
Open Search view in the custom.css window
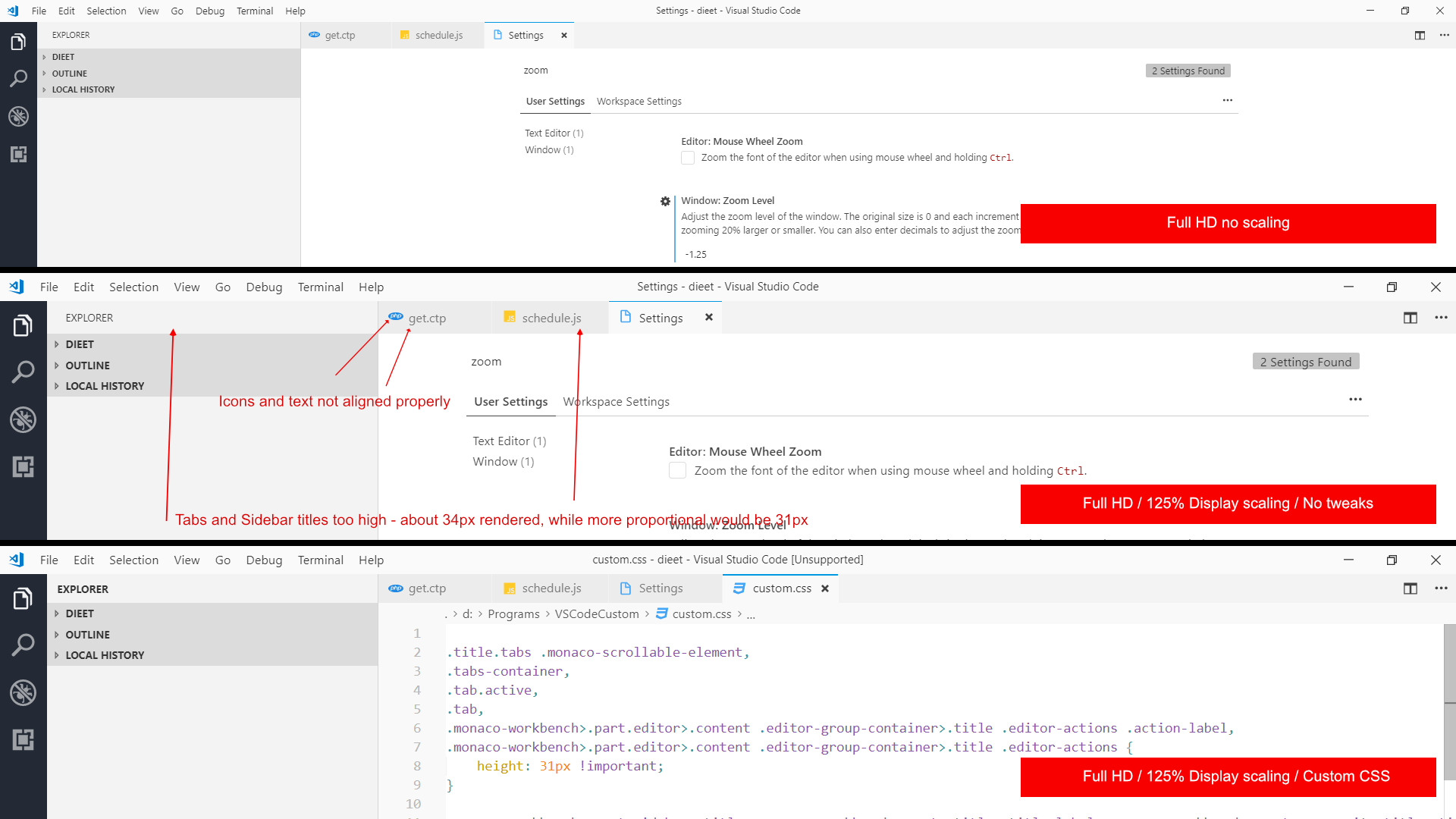coord(23,645)
